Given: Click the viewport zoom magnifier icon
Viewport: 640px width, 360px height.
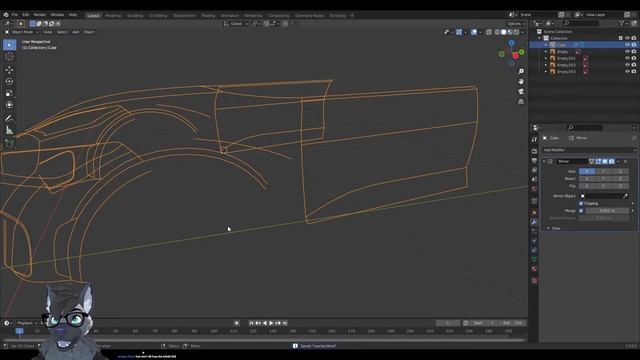Looking at the screenshot, I should tap(521, 71).
